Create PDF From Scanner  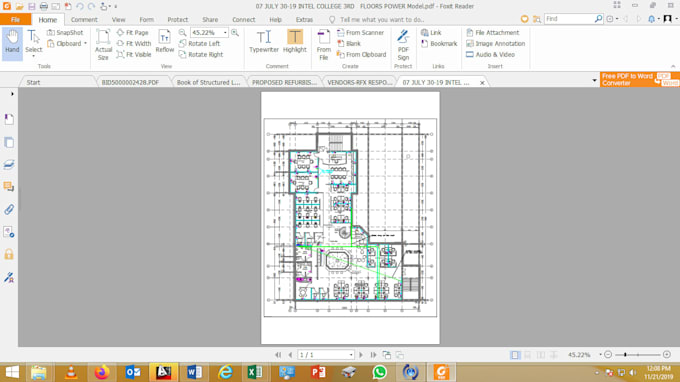[361, 33]
